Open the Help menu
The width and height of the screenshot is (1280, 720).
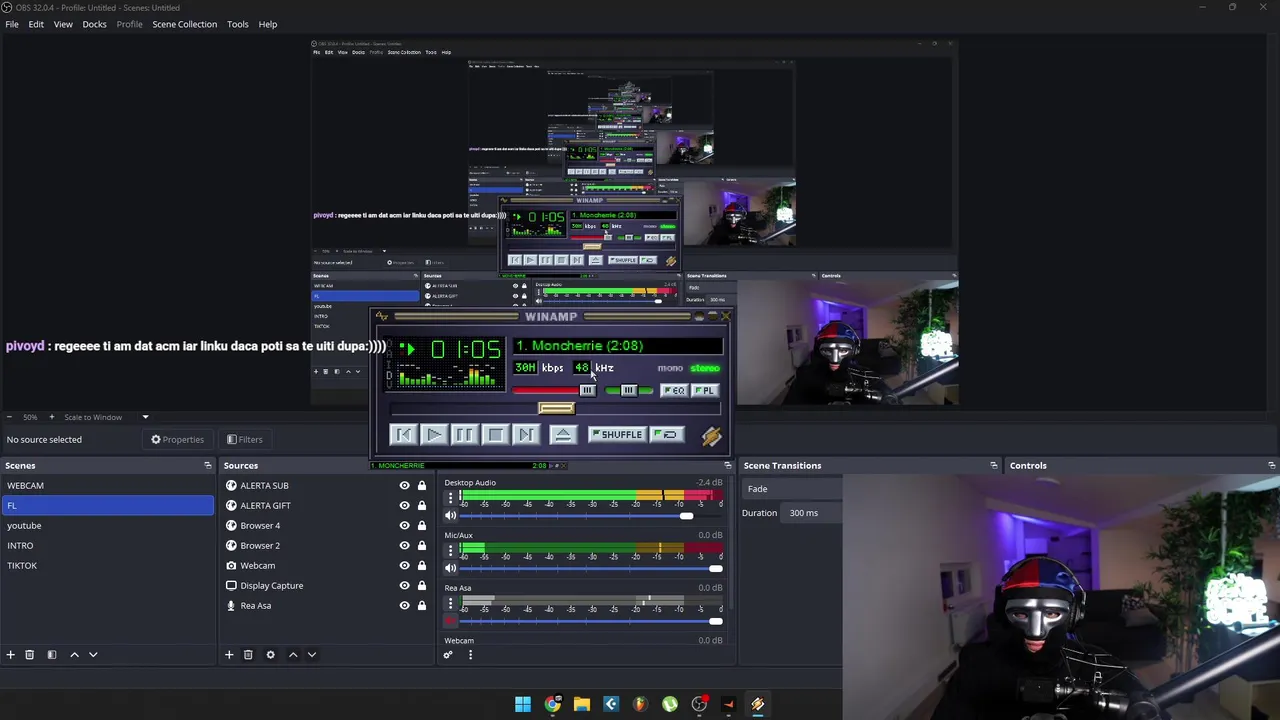[268, 24]
